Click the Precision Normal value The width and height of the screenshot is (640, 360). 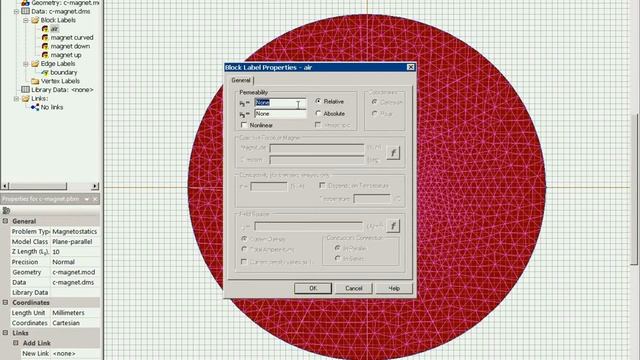coord(75,262)
